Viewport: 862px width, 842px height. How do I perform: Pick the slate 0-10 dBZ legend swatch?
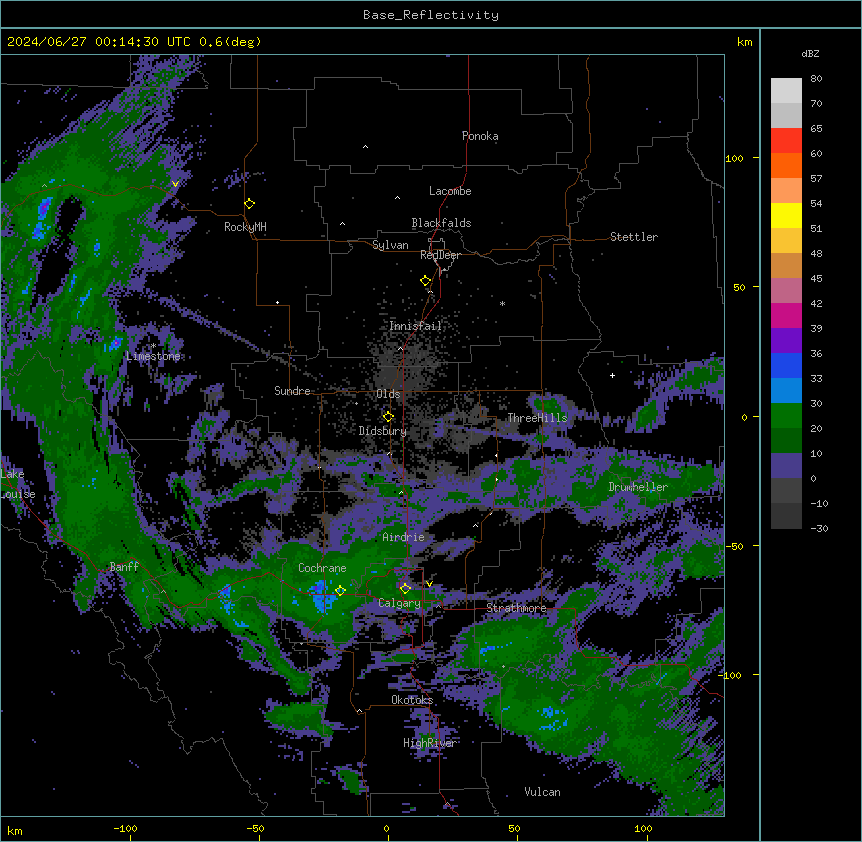click(786, 466)
